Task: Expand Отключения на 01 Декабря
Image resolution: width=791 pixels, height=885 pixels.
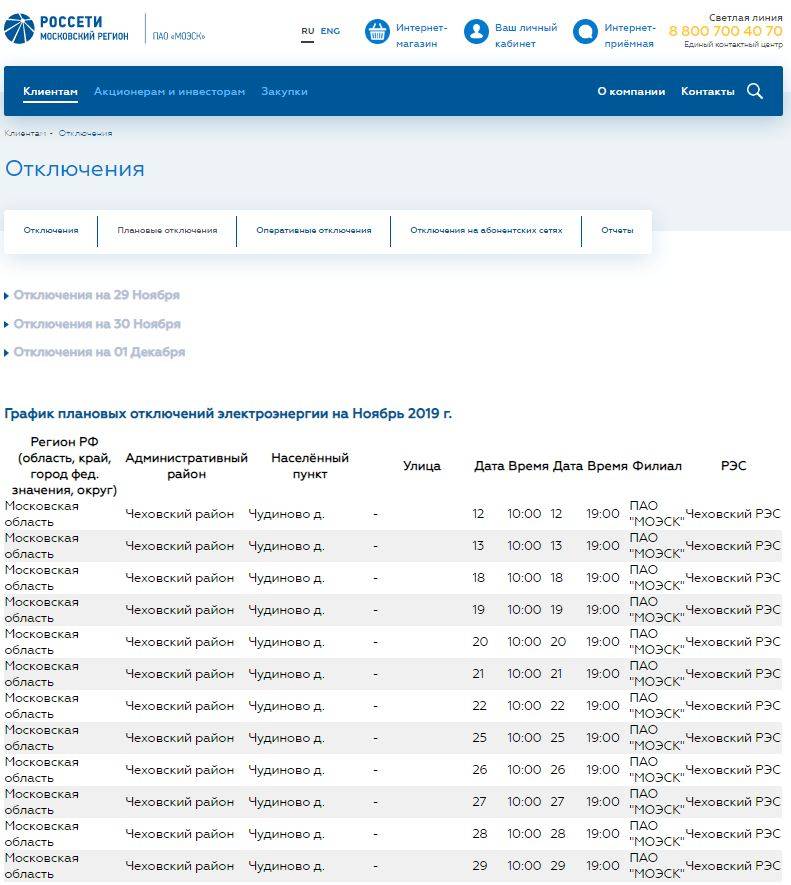Action: pyautogui.click(x=99, y=352)
